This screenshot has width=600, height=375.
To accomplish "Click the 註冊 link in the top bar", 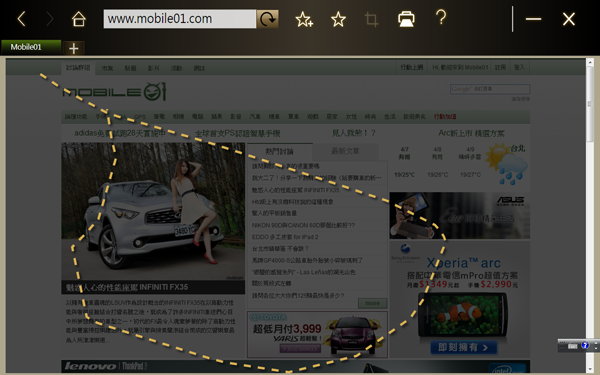I will pyautogui.click(x=500, y=67).
